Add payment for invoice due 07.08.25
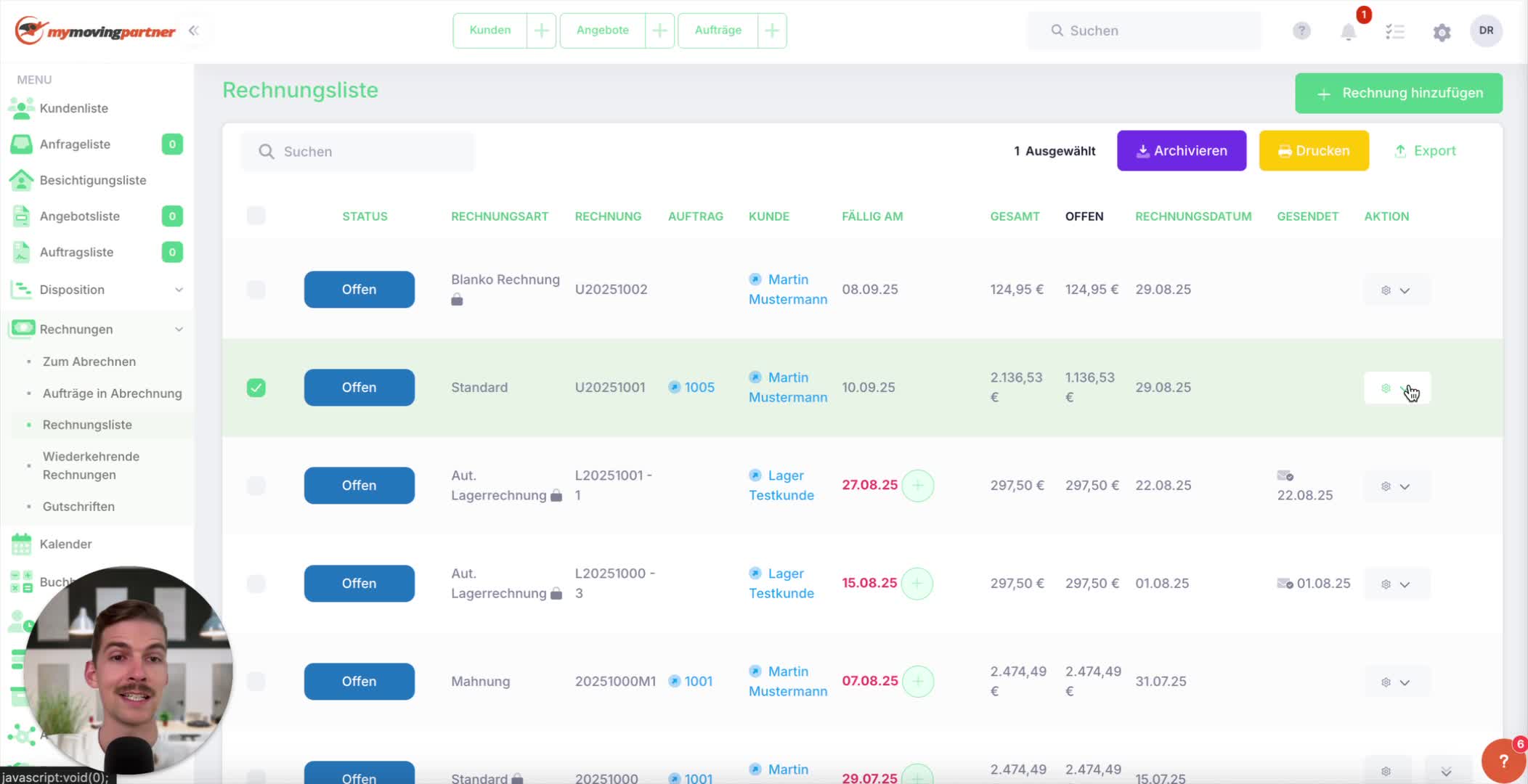The image size is (1528, 784). [918, 681]
